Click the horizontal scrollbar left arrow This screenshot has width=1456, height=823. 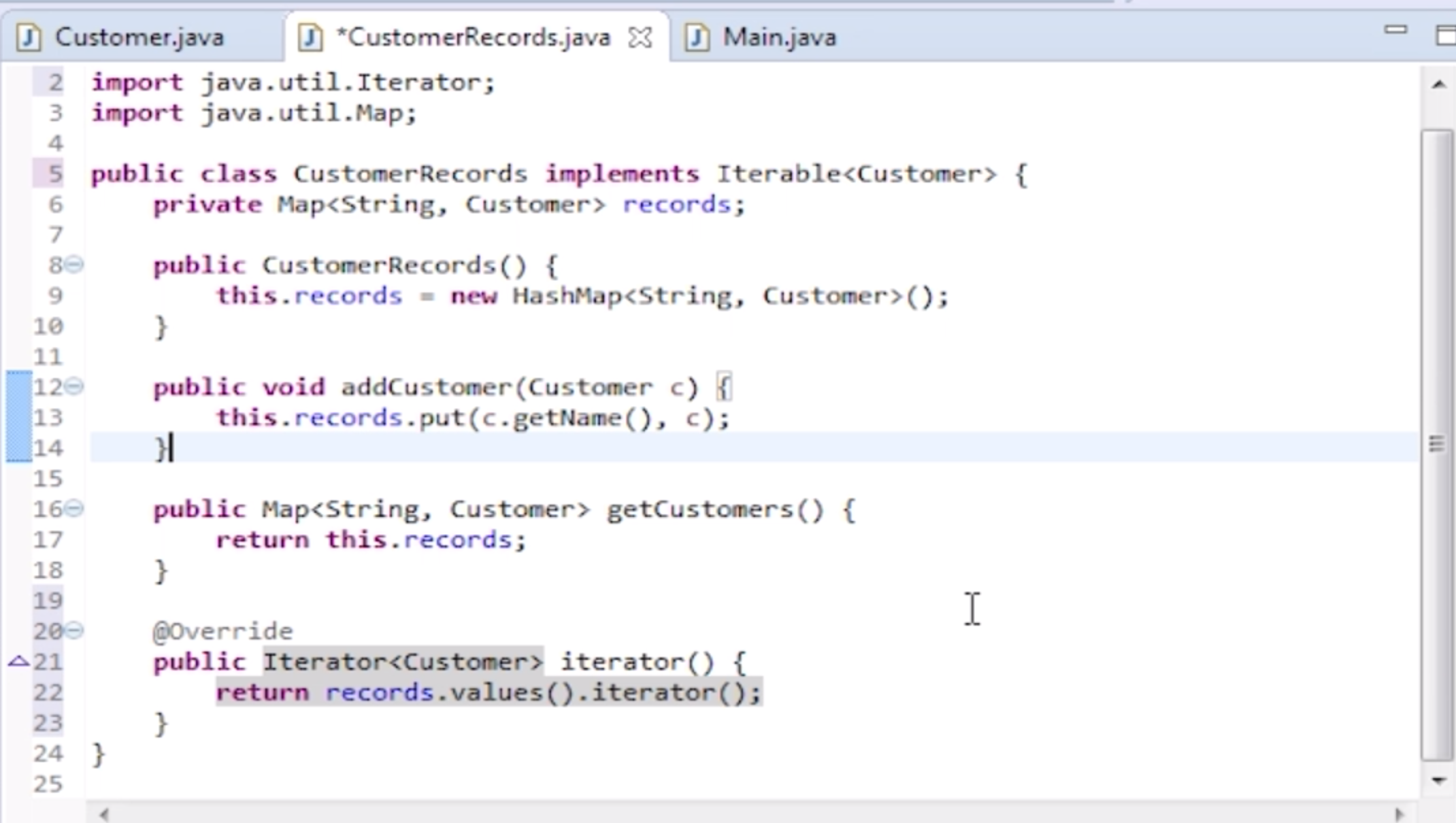pos(104,814)
